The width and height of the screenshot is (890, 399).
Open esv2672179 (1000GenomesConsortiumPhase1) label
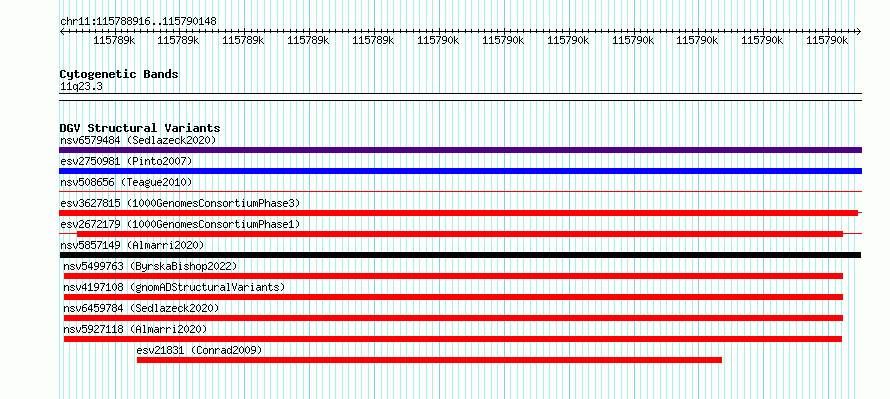coord(180,224)
